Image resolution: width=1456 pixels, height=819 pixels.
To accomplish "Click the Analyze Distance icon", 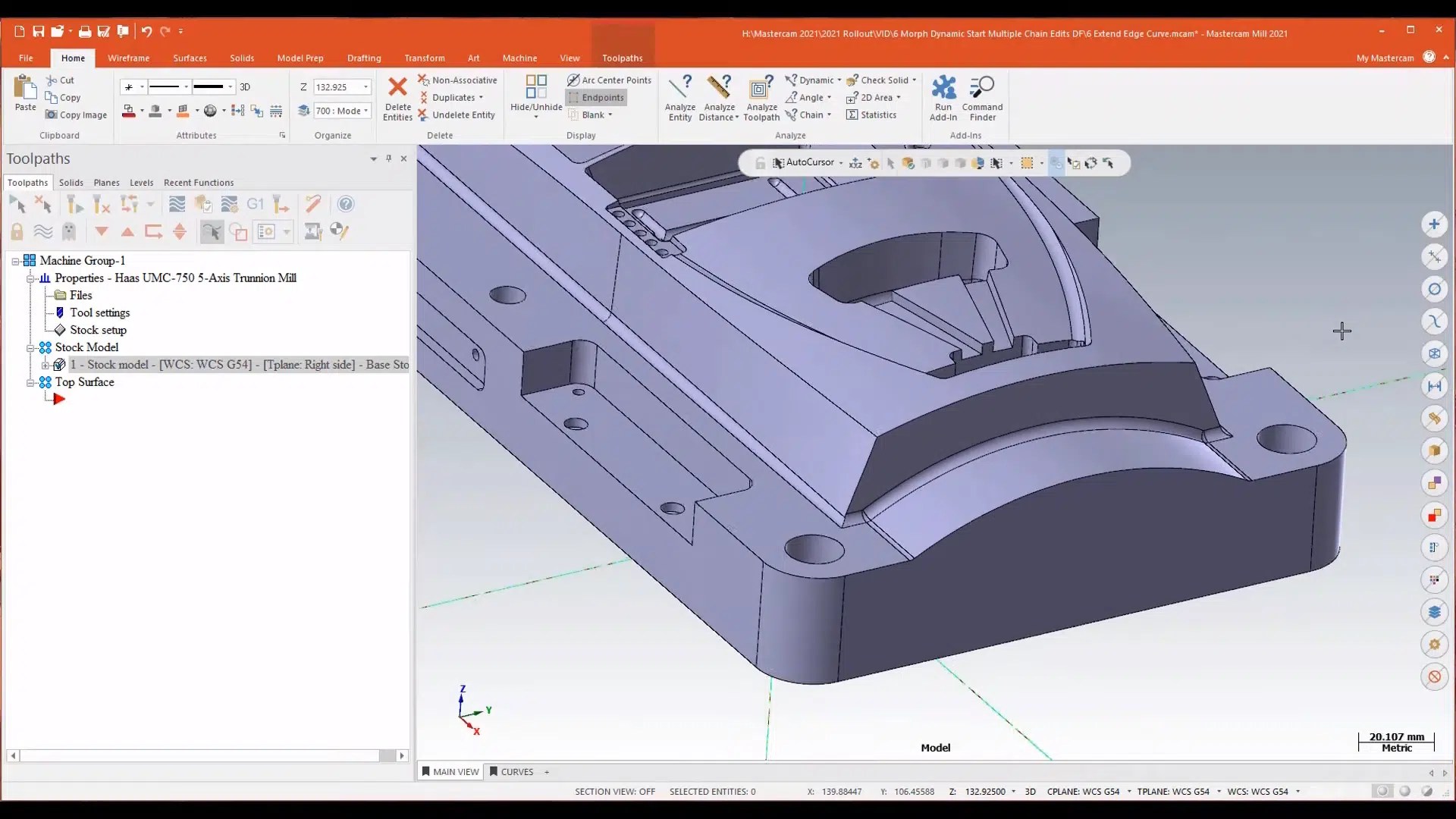I will coord(718,88).
